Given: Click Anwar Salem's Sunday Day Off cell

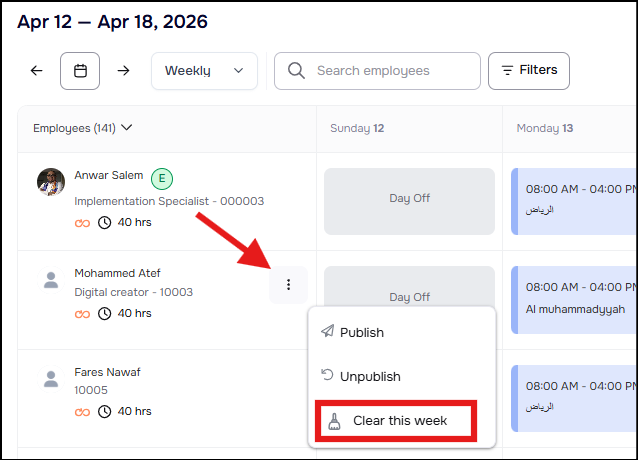Looking at the screenshot, I should [x=409, y=198].
